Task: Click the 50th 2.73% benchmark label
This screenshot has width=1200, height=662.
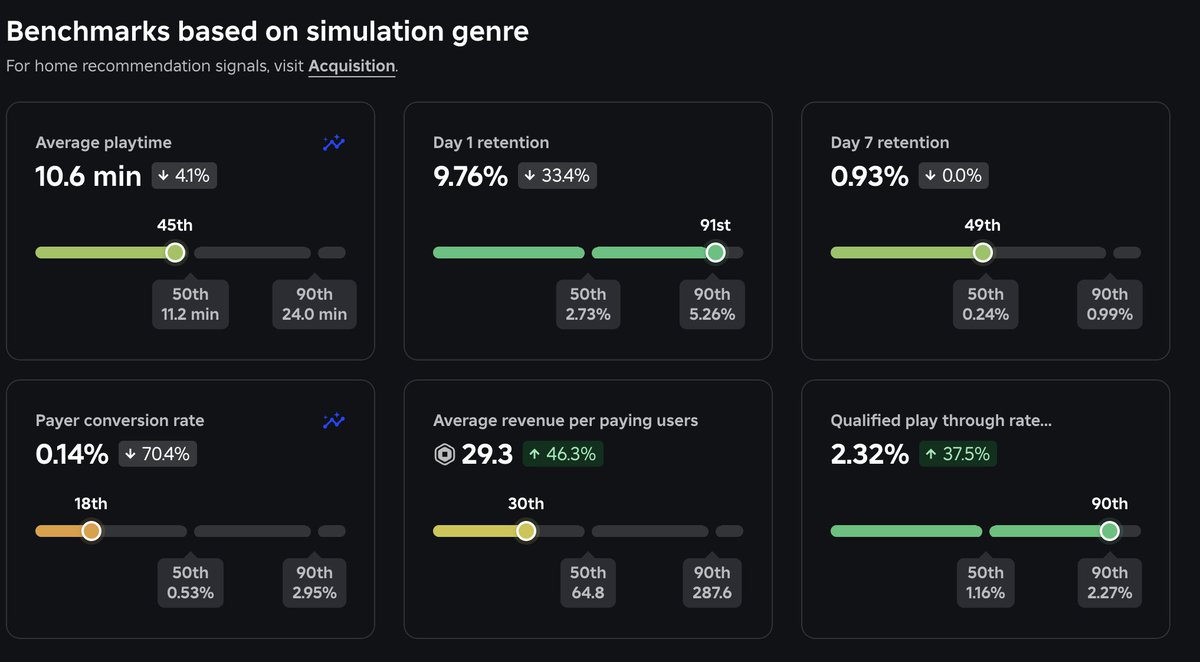Action: pos(588,304)
